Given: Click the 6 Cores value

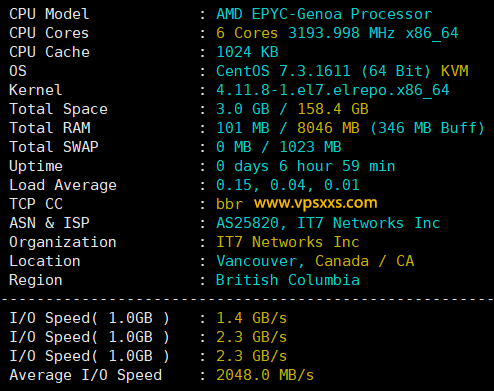Looking at the screenshot, I should coord(247,33).
